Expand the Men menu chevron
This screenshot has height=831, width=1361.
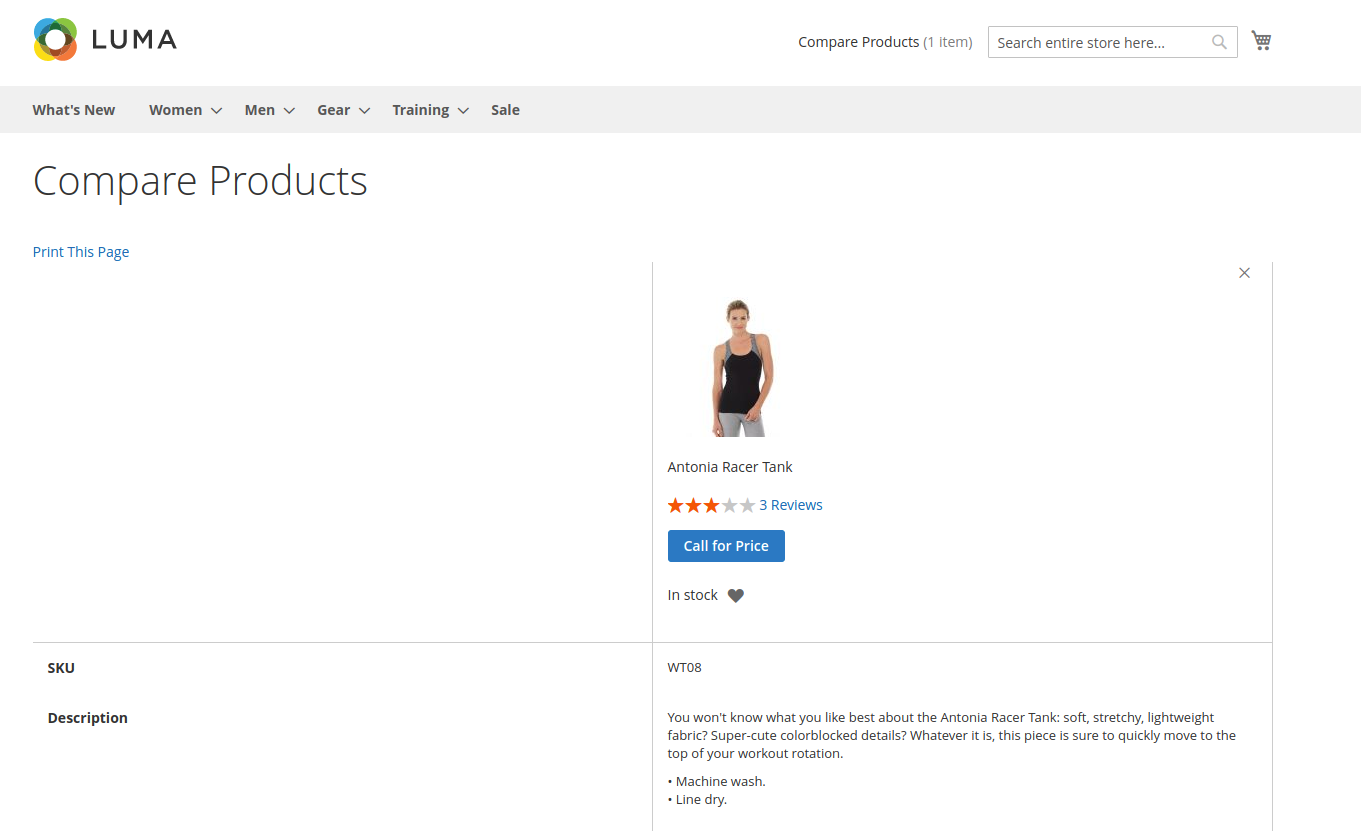pos(289,111)
